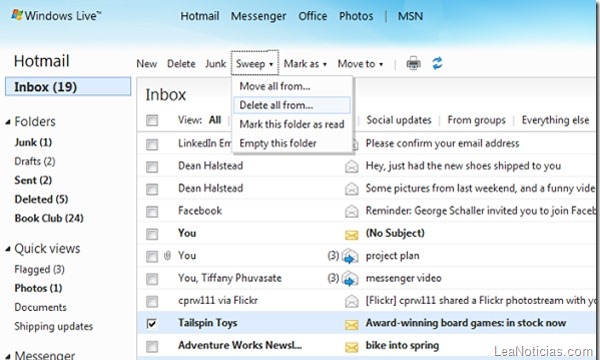Image resolution: width=600 pixels, height=360 pixels.
Task: Click unread envelope icon beside board games message
Action: click(x=351, y=324)
